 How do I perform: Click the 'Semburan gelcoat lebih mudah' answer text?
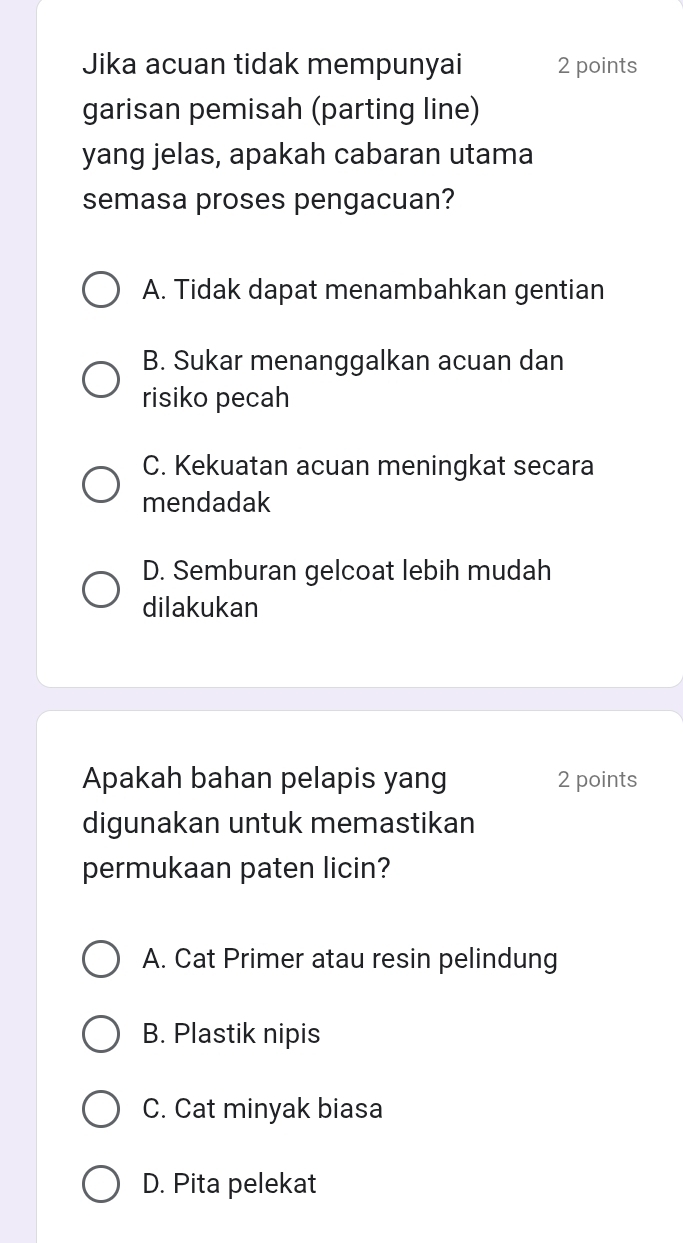pyautogui.click(x=347, y=571)
